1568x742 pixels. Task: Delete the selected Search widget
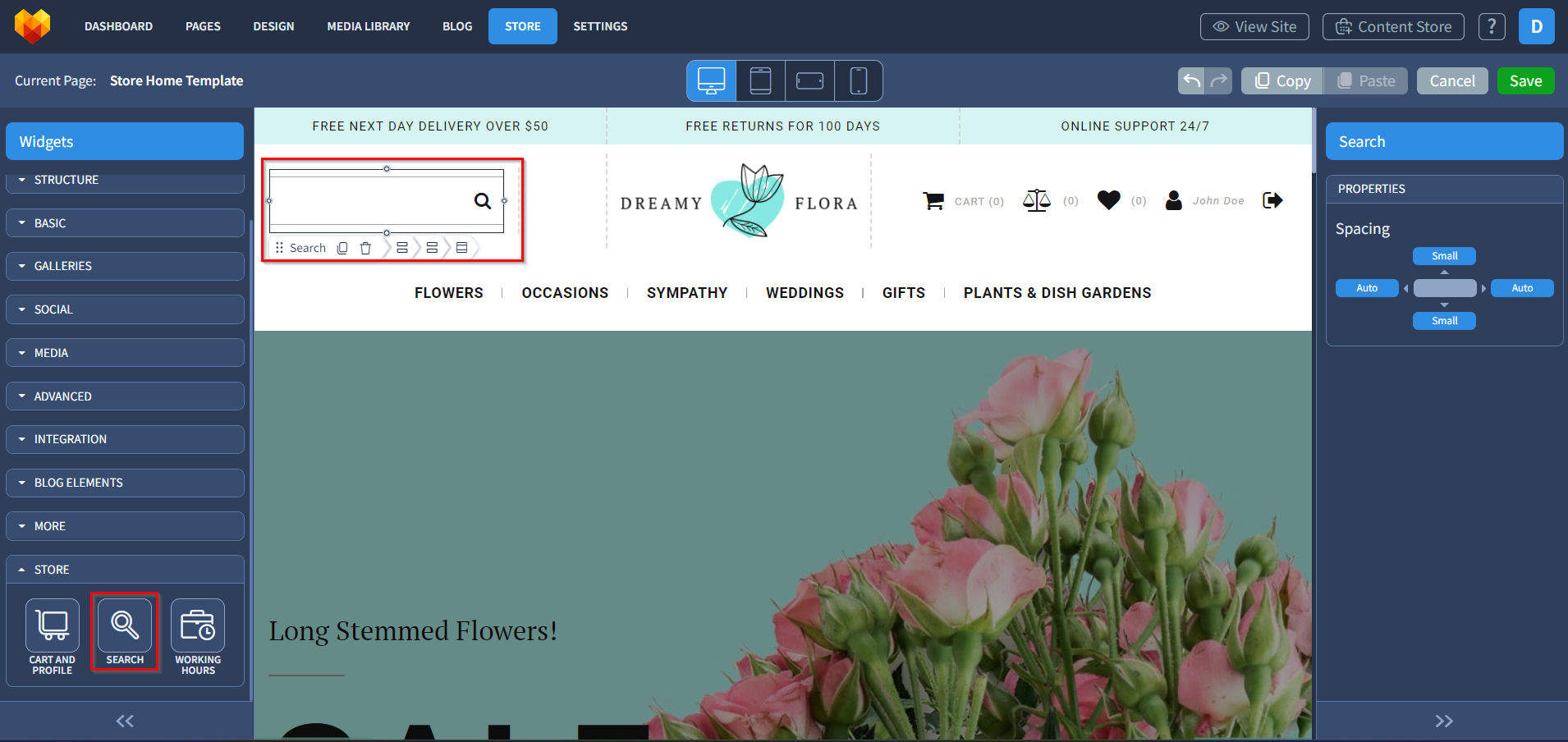[x=365, y=248]
